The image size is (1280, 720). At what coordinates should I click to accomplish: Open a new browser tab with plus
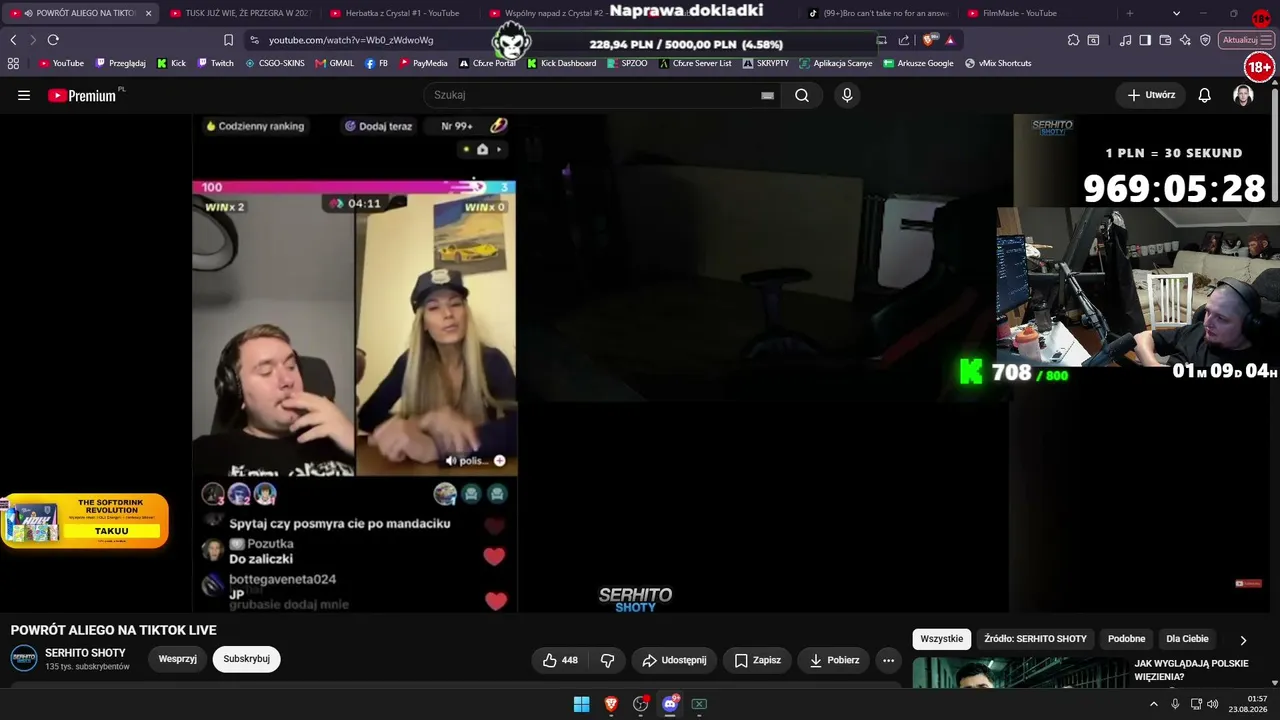(x=1130, y=13)
